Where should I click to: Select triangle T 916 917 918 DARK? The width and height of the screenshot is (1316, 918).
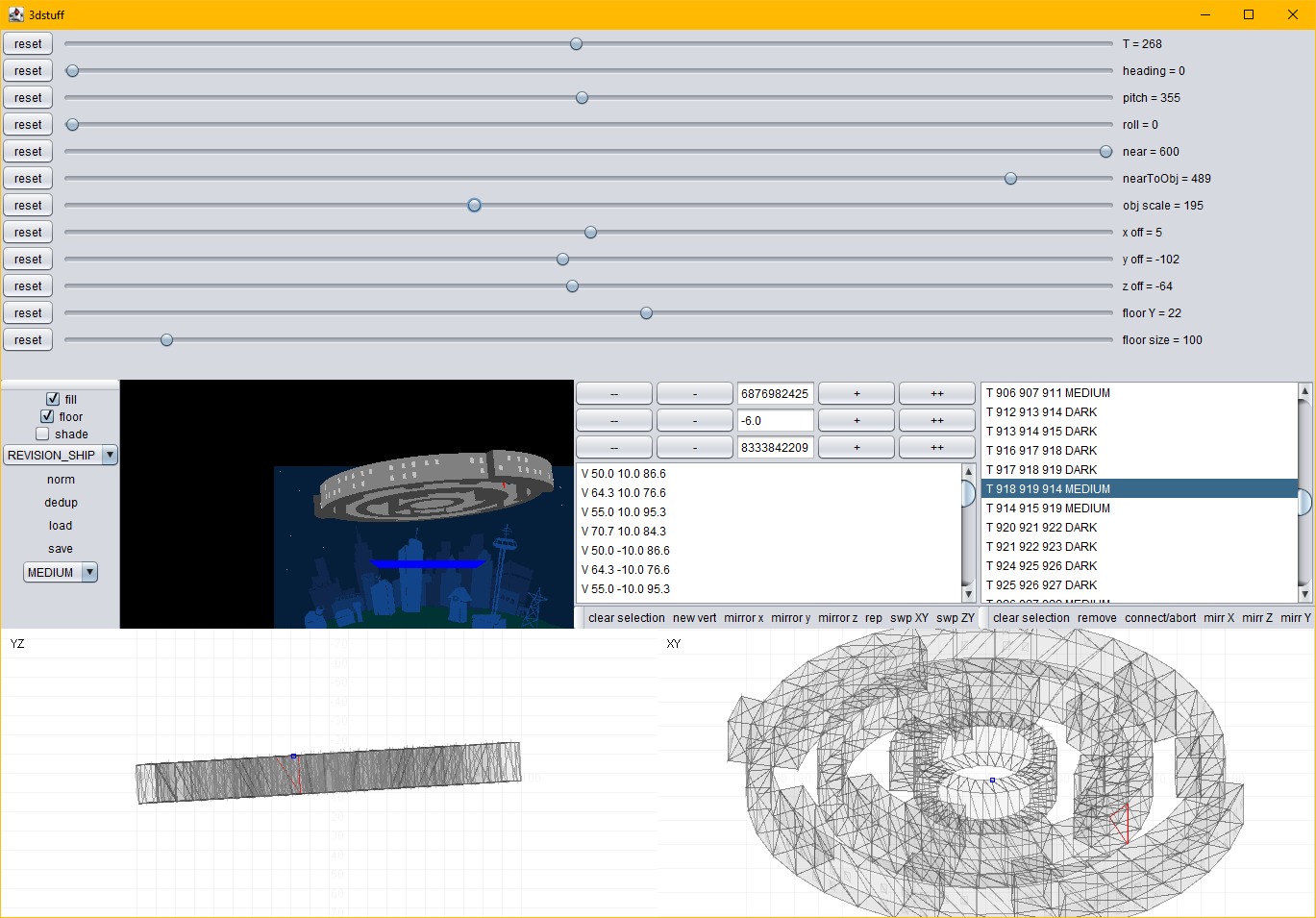point(1139,451)
